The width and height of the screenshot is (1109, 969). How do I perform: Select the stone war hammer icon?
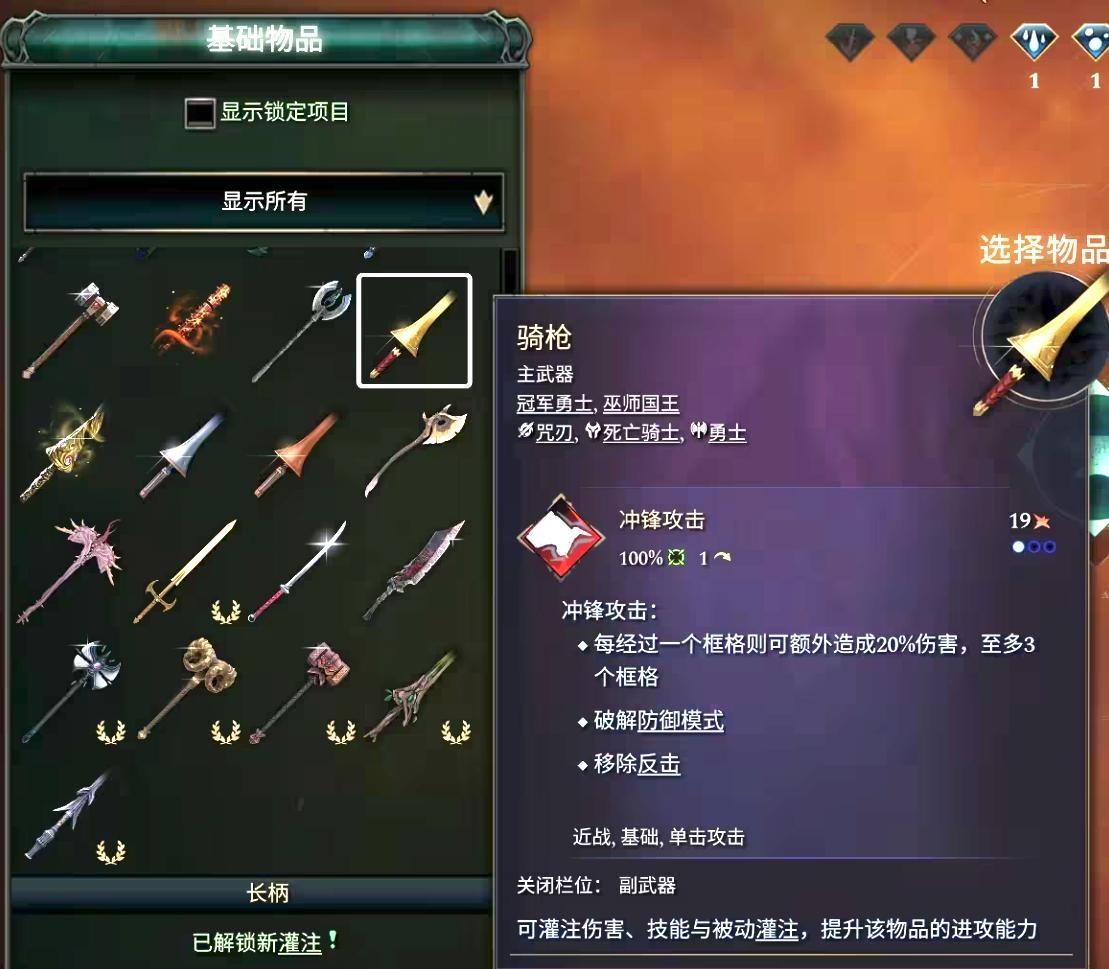coord(71,330)
